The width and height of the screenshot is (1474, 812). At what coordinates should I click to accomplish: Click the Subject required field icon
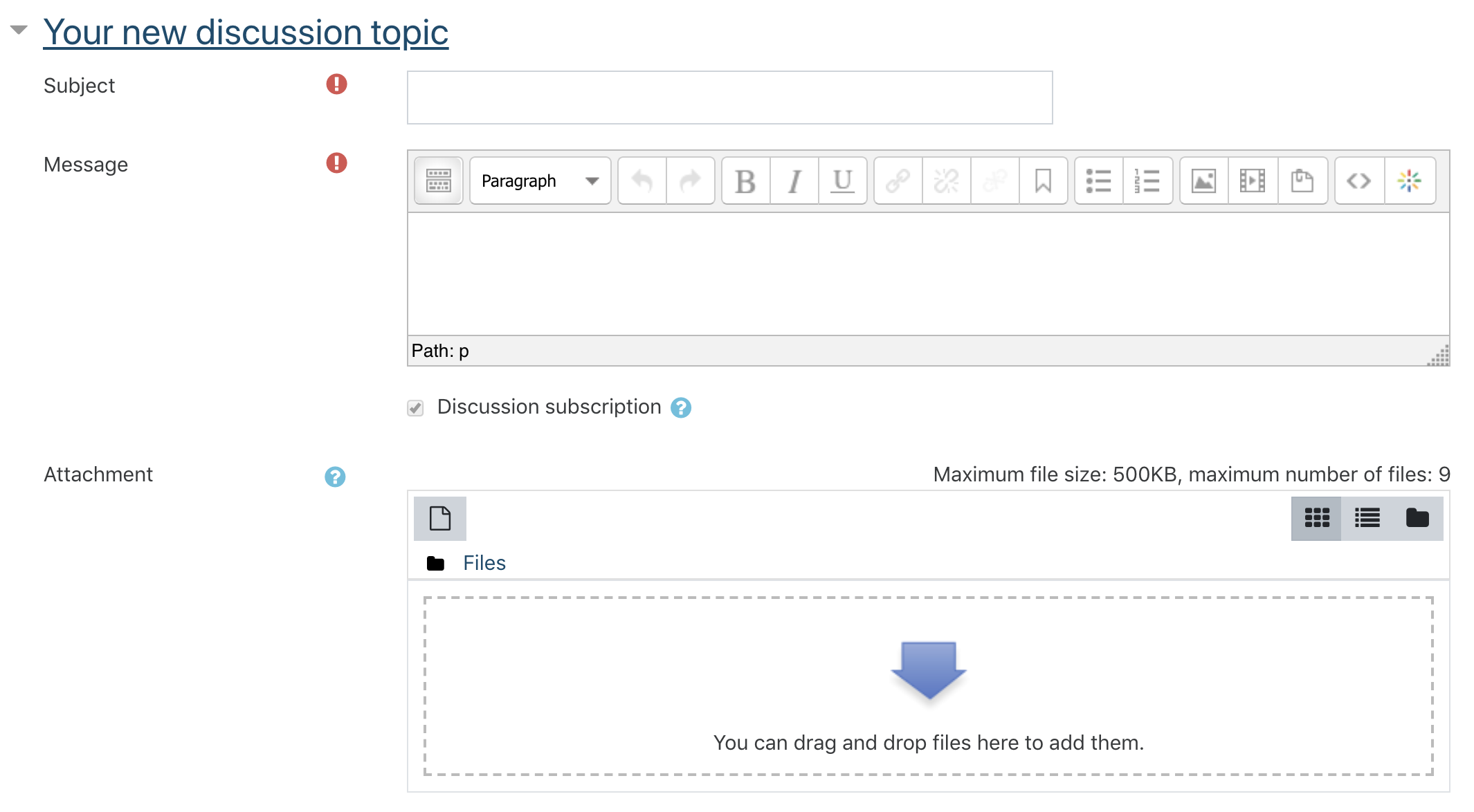(336, 84)
